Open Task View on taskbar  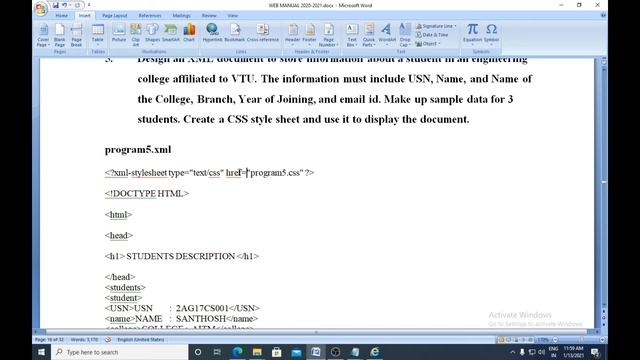point(217,352)
